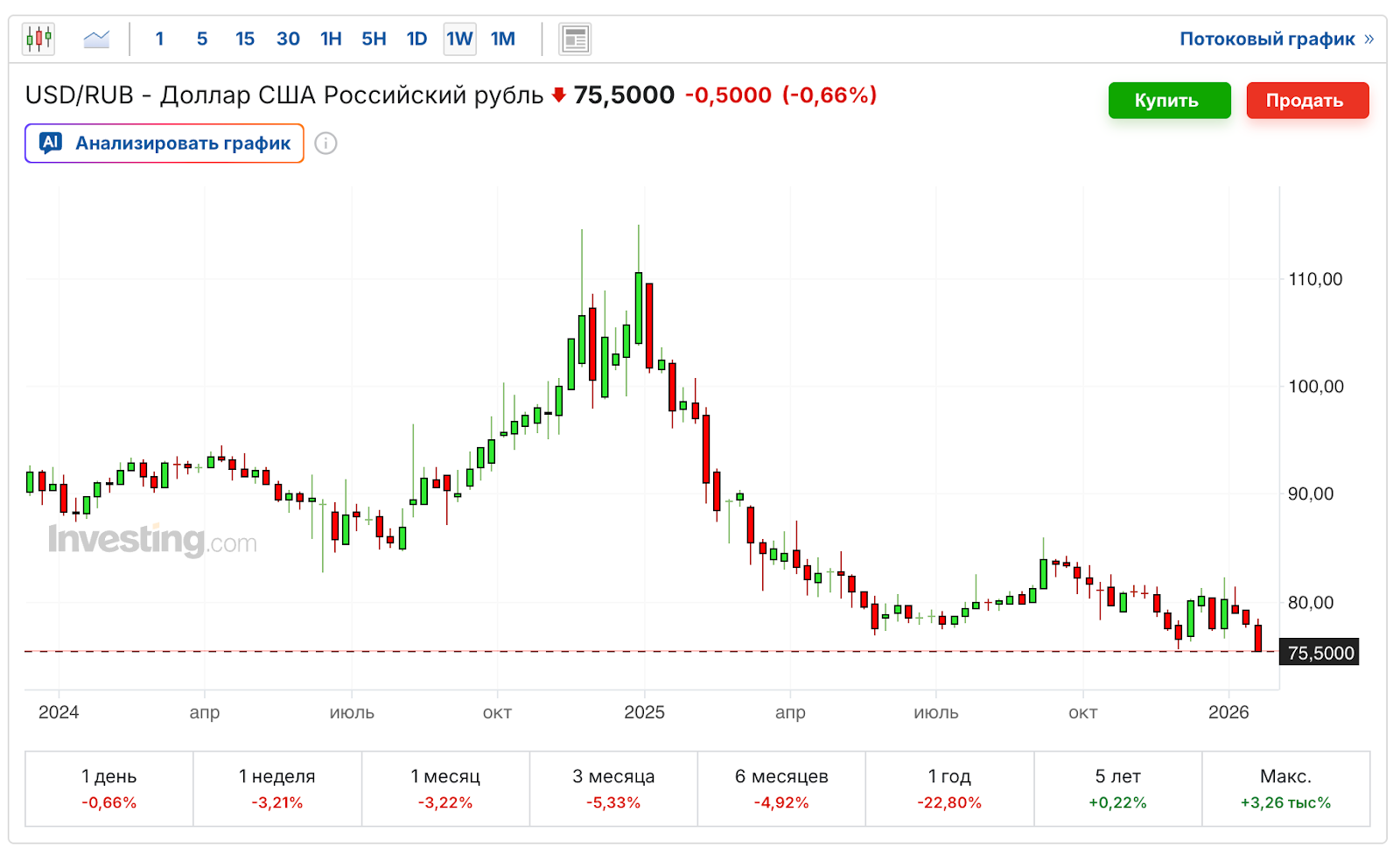The image size is (1400, 854).
Task: Choose the 1M timeframe interval
Action: (x=502, y=38)
